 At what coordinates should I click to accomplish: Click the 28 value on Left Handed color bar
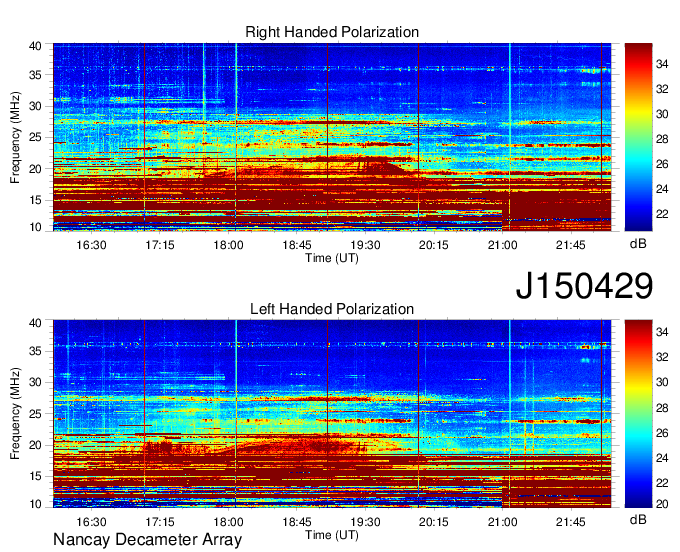click(x=662, y=408)
